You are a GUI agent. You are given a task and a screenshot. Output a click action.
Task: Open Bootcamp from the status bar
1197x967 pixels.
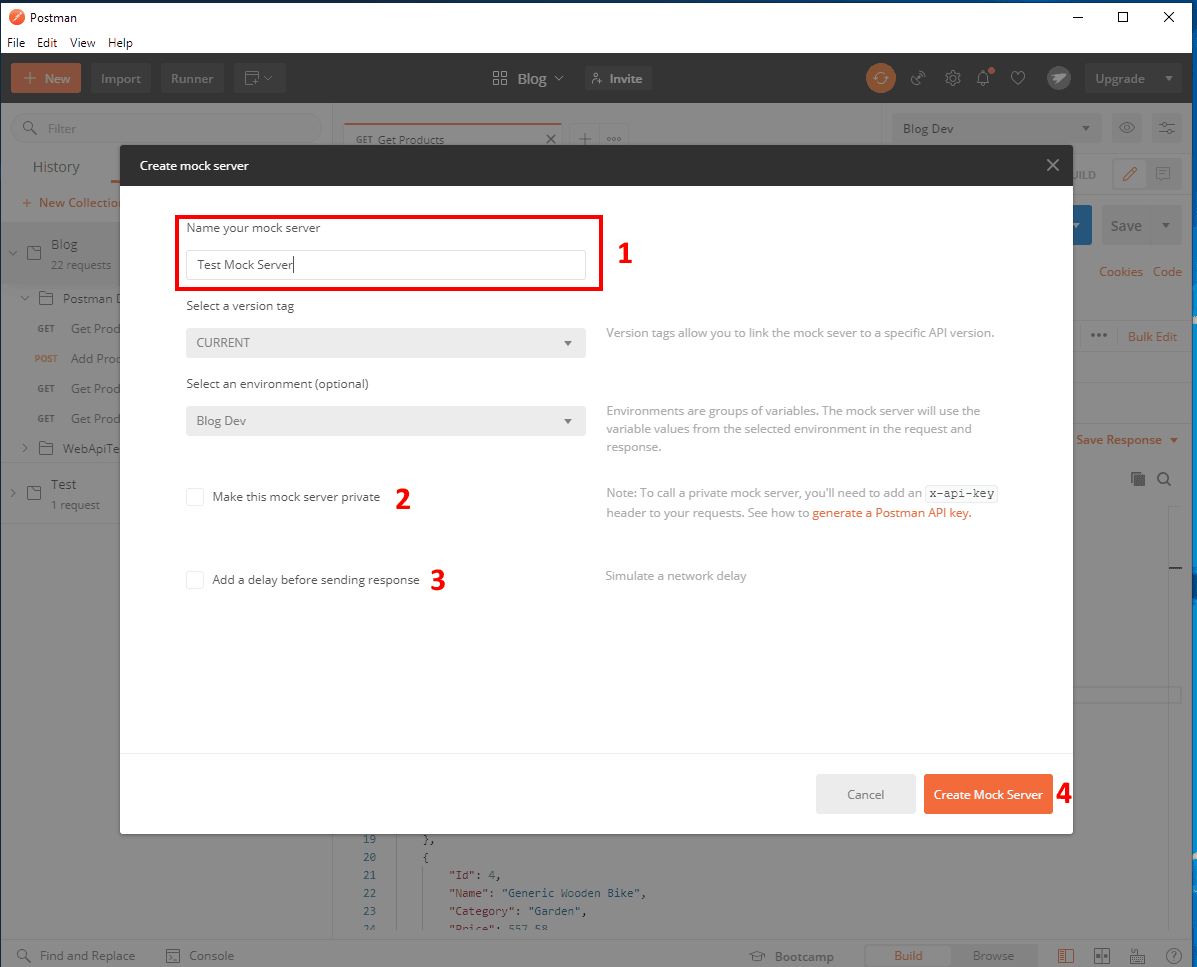click(792, 956)
